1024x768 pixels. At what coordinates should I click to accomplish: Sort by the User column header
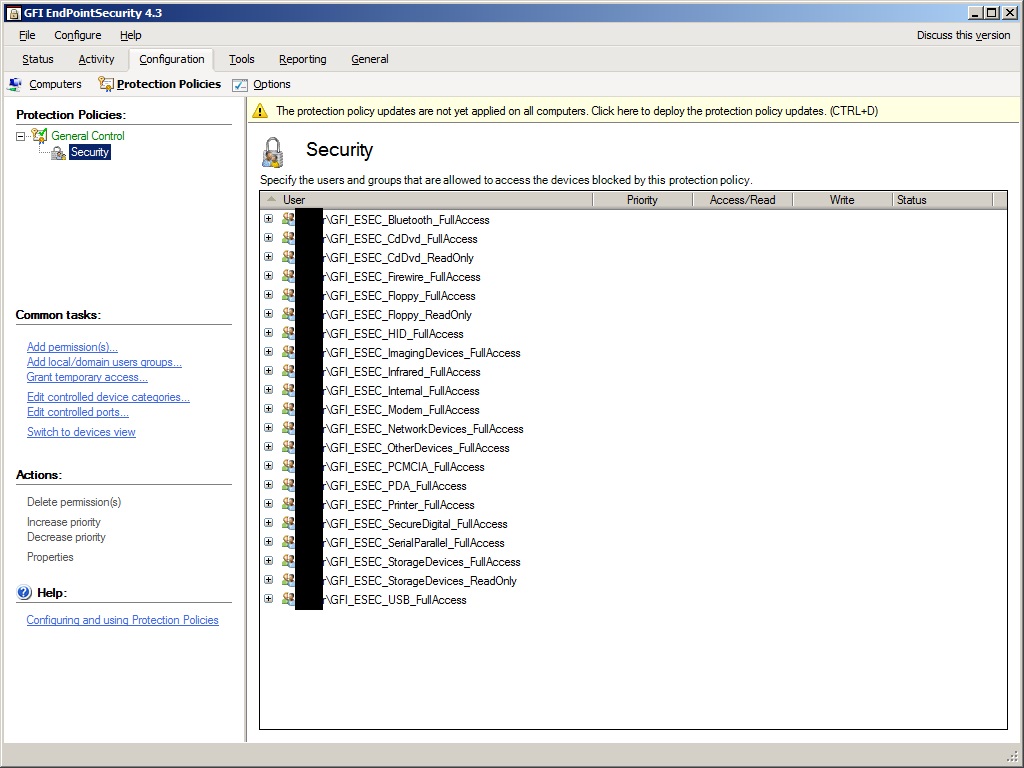pyautogui.click(x=426, y=200)
